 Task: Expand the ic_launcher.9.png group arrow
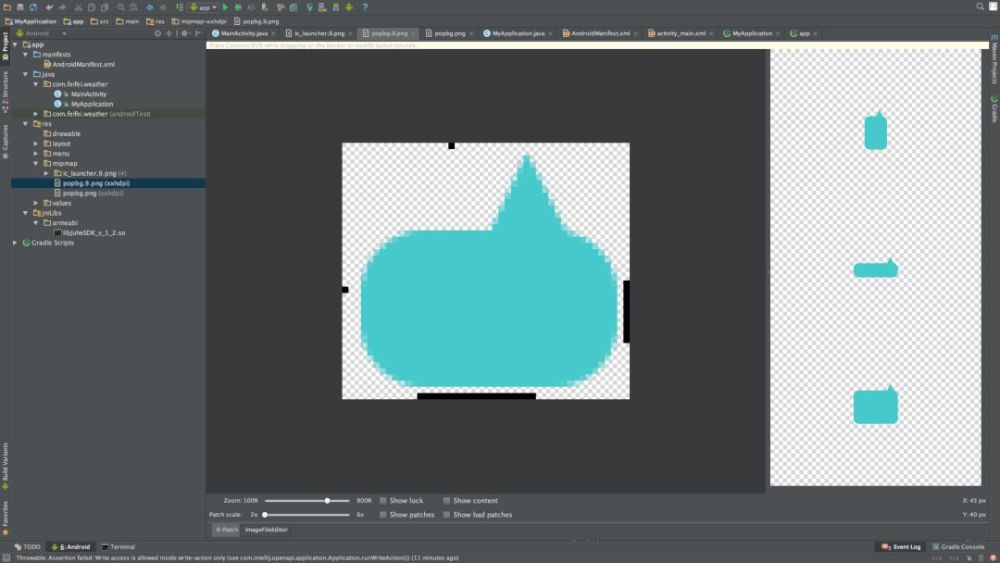pos(46,173)
